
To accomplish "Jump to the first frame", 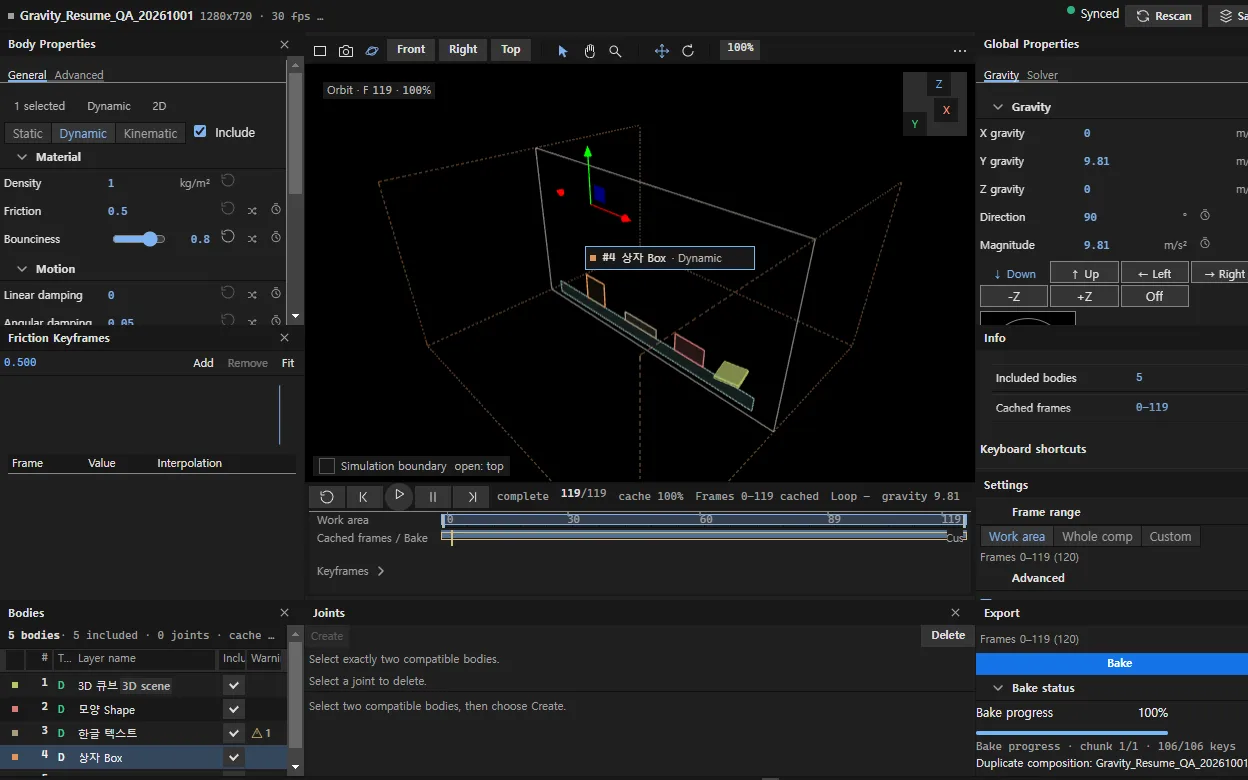I will tap(364, 496).
